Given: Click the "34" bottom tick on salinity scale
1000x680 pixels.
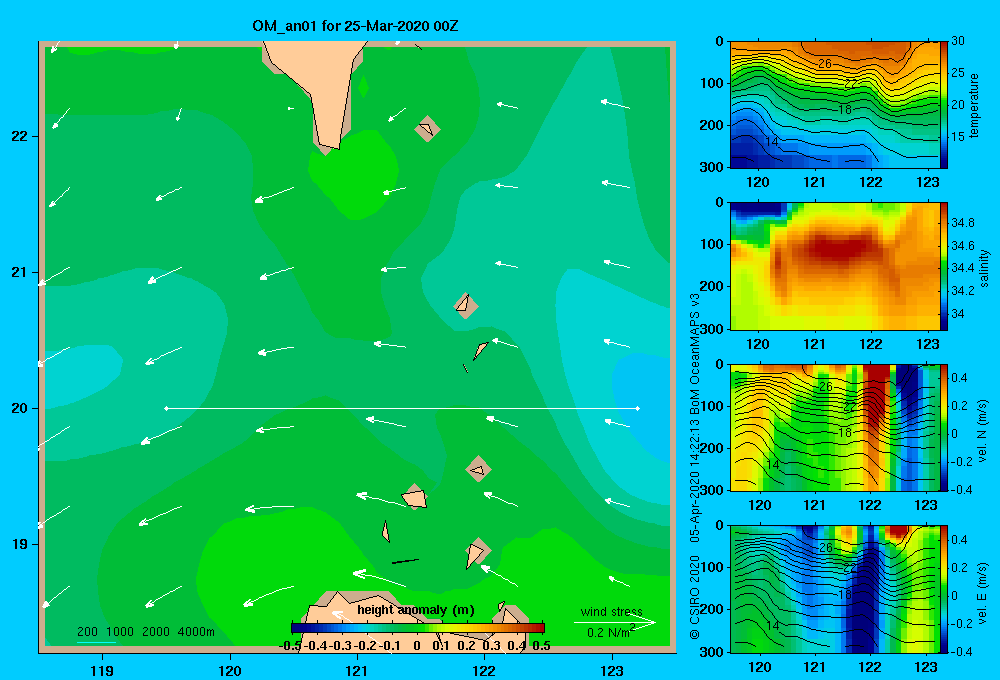Looking at the screenshot, I should pos(958,314).
